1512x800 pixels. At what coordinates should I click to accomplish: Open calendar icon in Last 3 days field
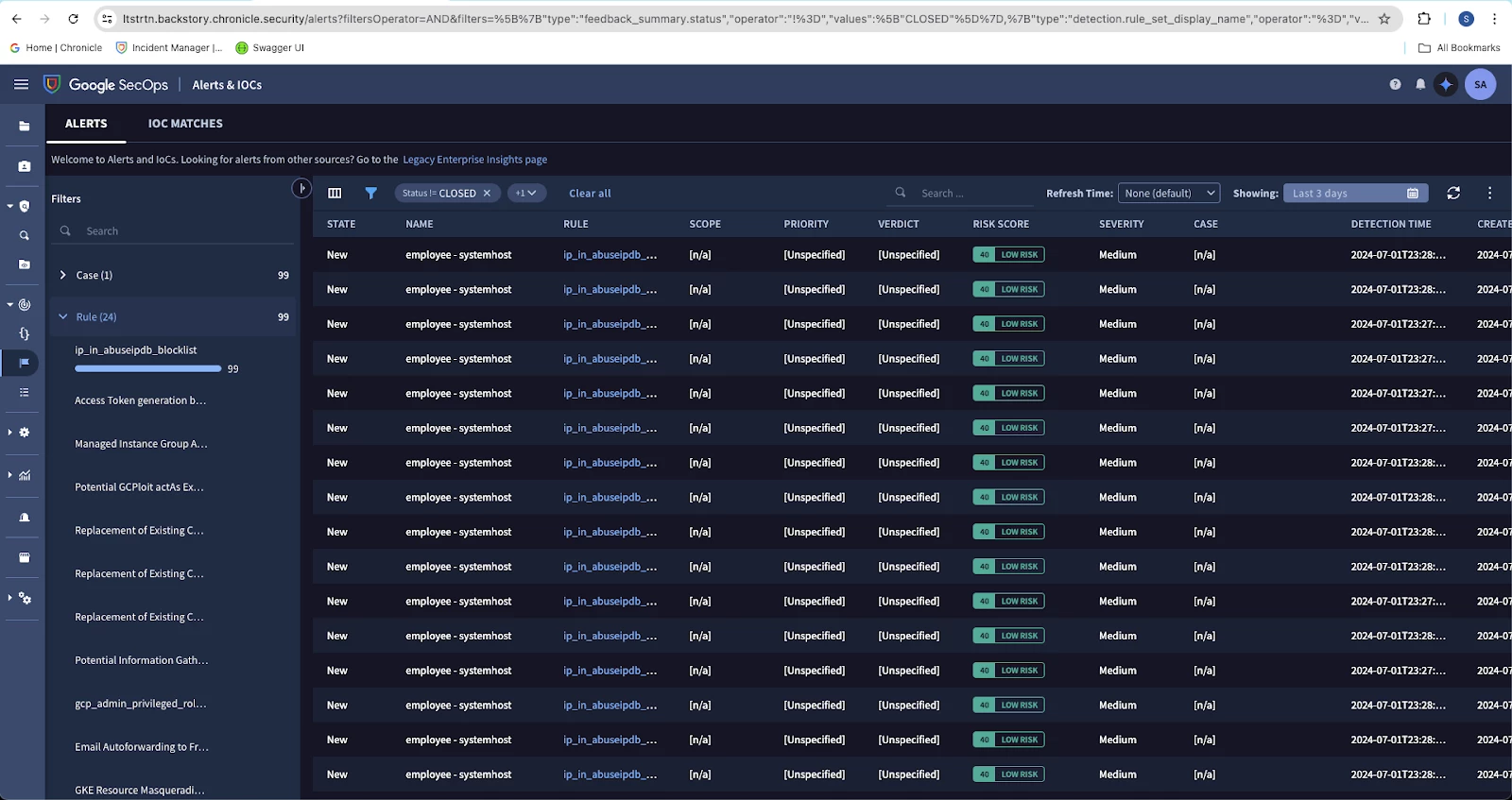tap(1413, 193)
